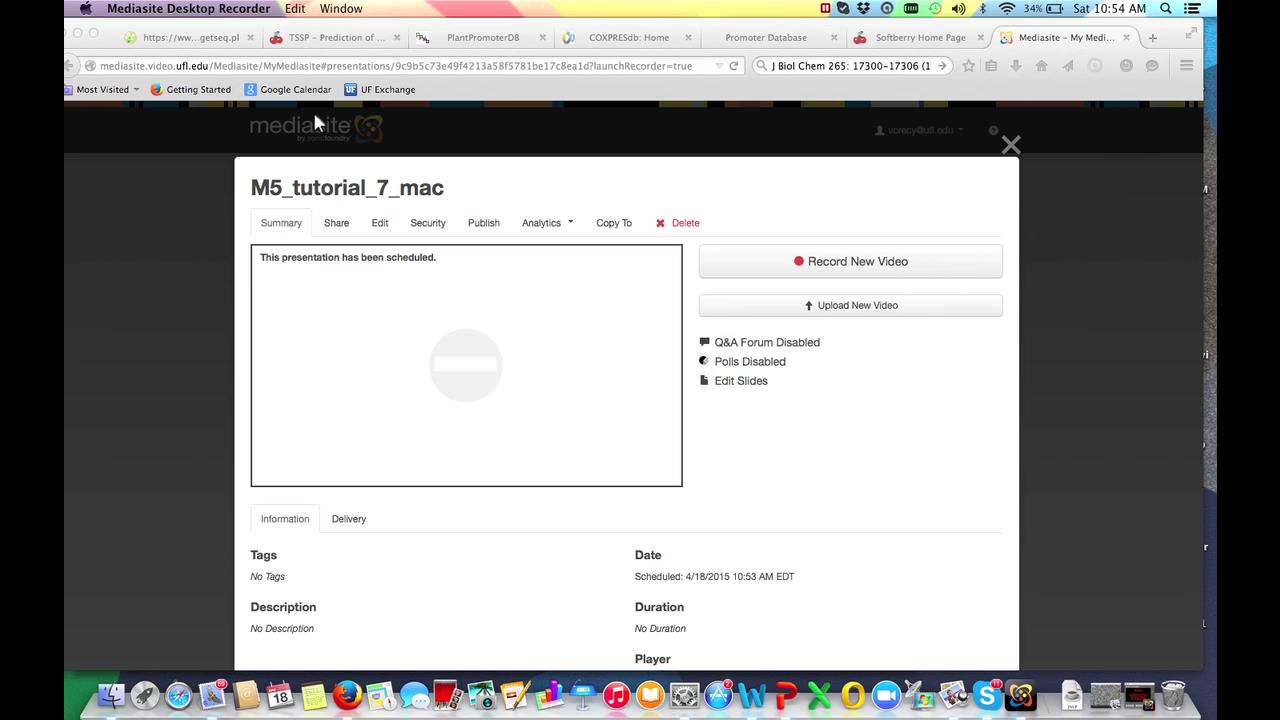The width and height of the screenshot is (1280, 720).
Task: Open Firefox from the Dock
Action: pyautogui.click(x=347, y=695)
